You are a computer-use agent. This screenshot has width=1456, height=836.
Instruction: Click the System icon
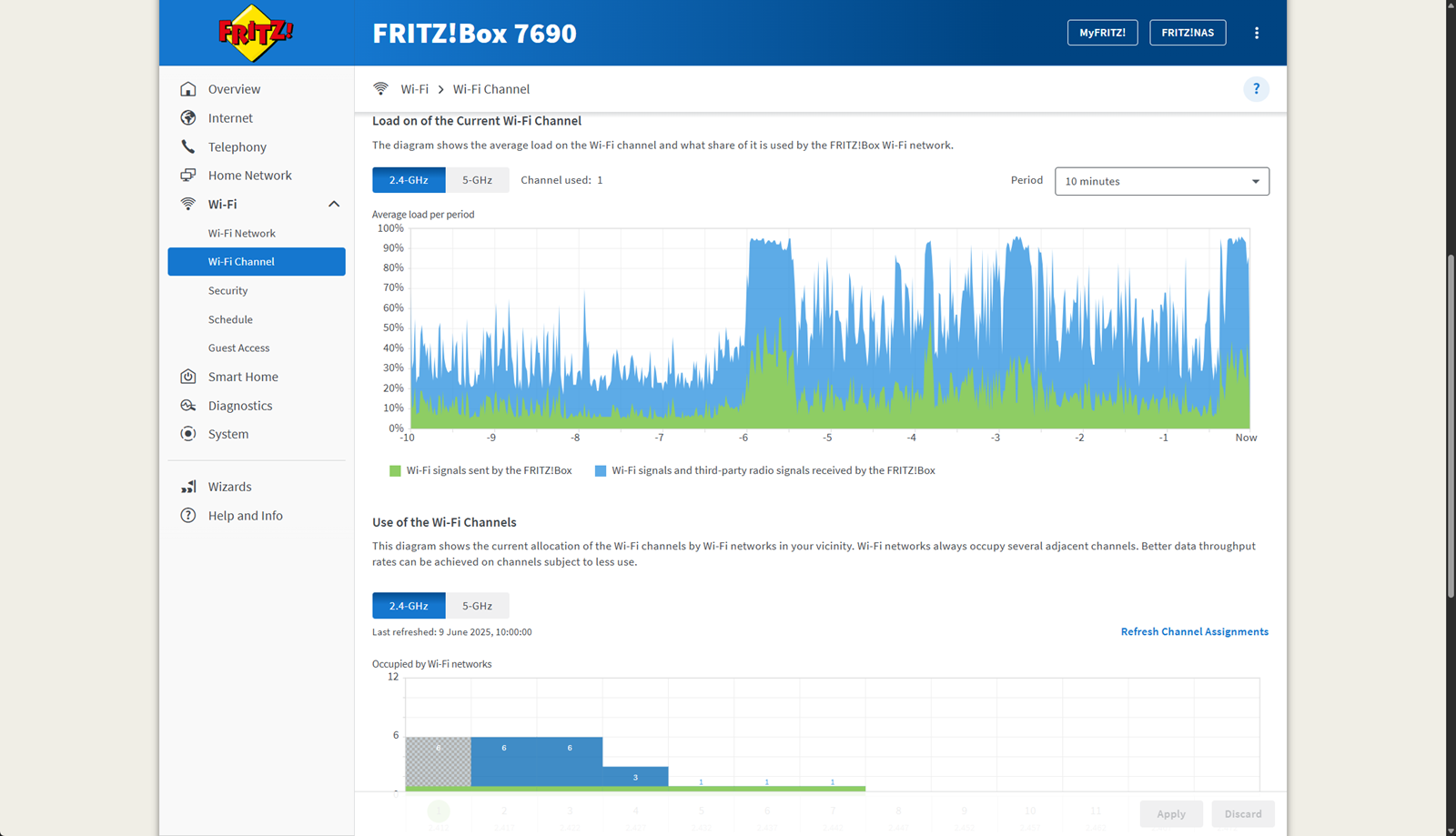coord(188,434)
